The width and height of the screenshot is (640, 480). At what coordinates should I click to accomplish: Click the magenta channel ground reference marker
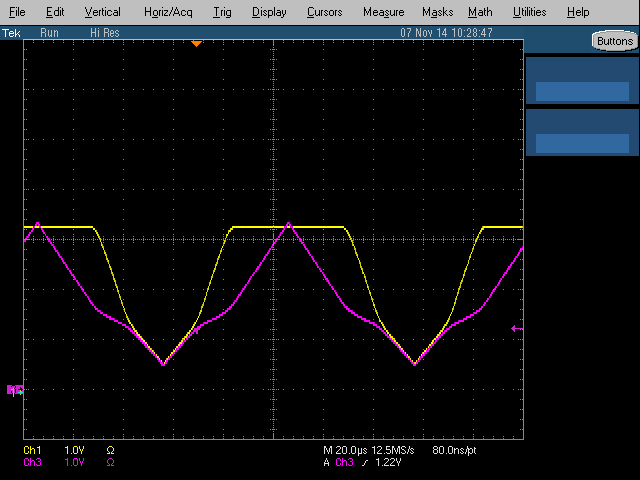[x=15, y=390]
